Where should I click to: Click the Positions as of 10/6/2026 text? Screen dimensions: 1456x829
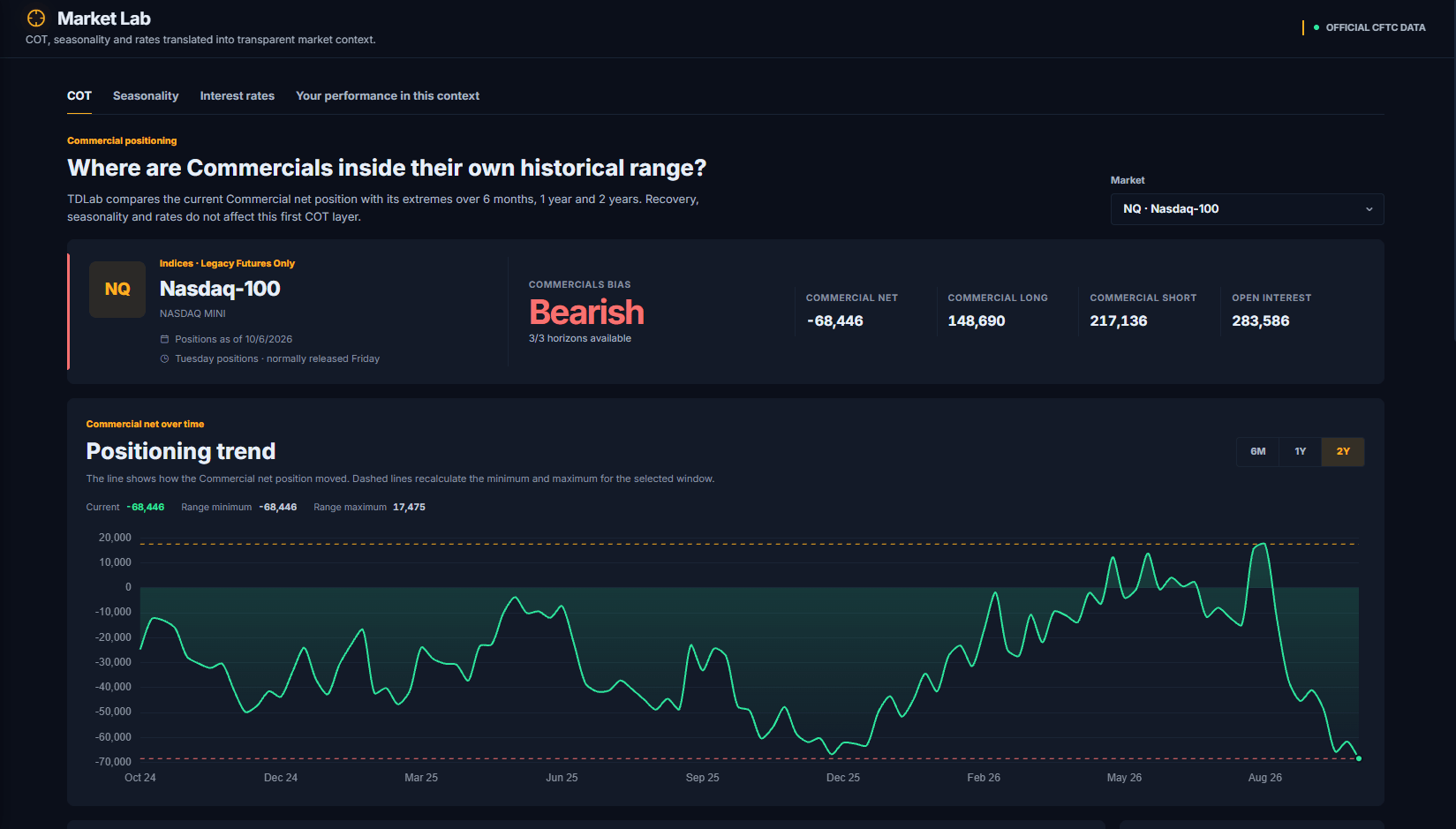(x=233, y=339)
